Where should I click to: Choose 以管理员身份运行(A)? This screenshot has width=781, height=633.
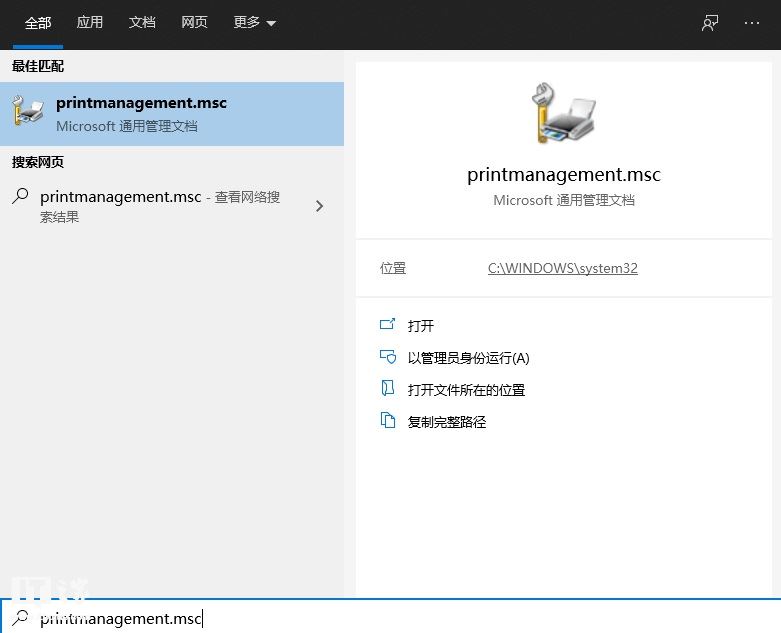coord(468,358)
